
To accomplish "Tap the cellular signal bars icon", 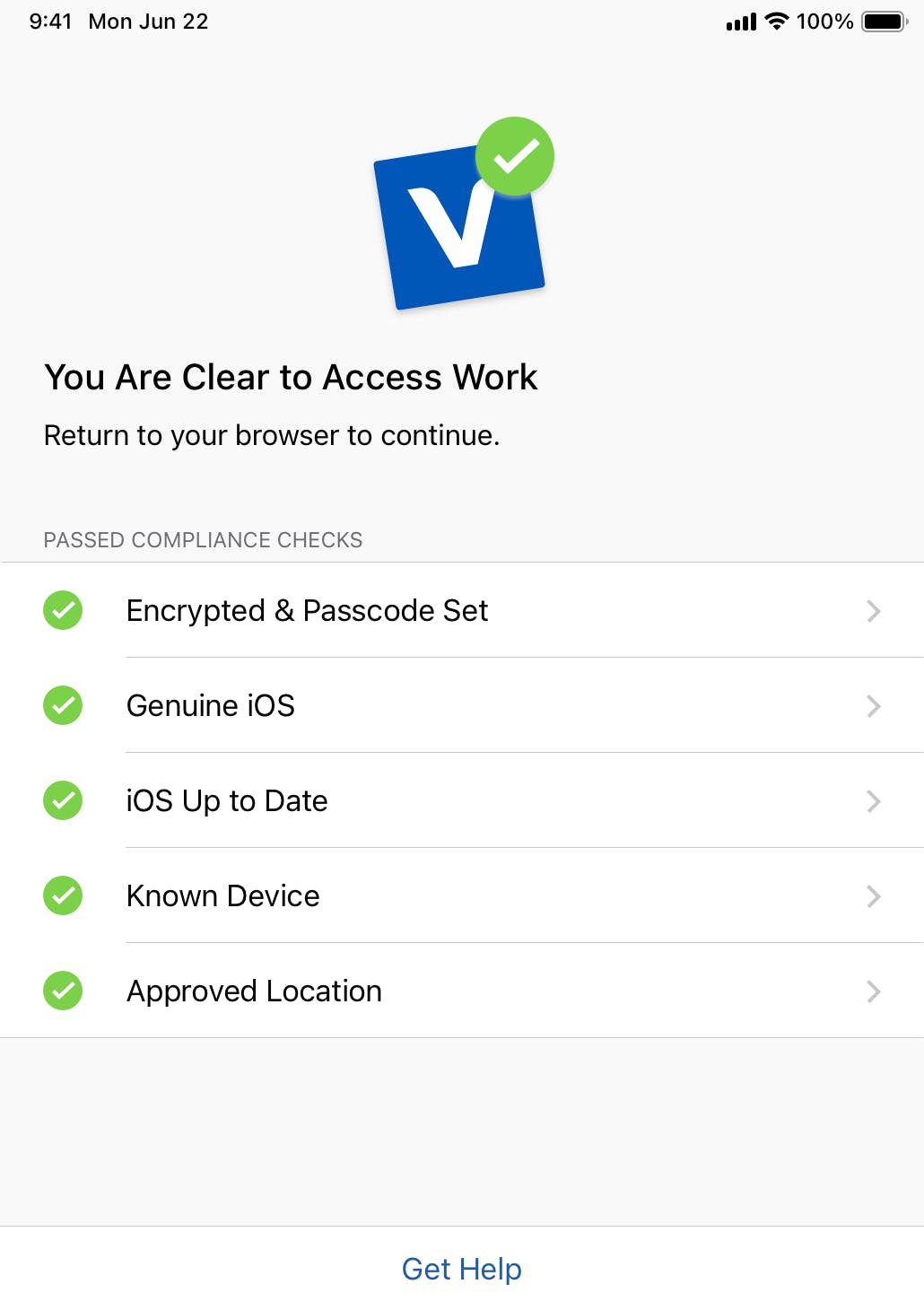I will 741,22.
